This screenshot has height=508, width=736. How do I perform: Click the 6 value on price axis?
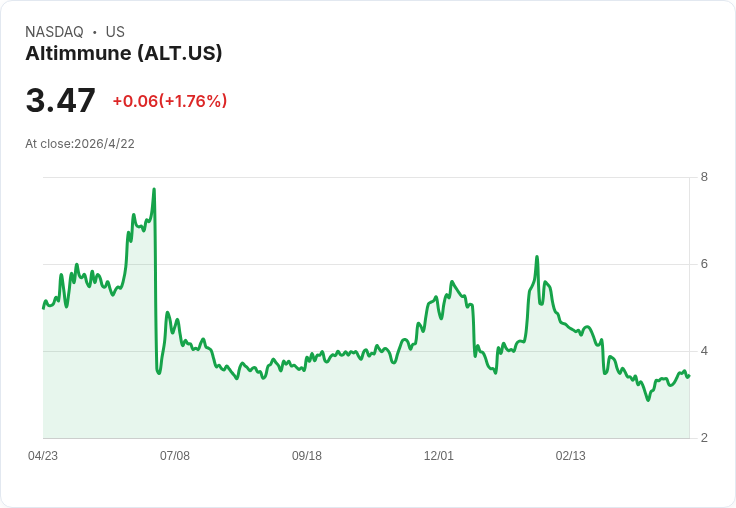[x=704, y=264]
